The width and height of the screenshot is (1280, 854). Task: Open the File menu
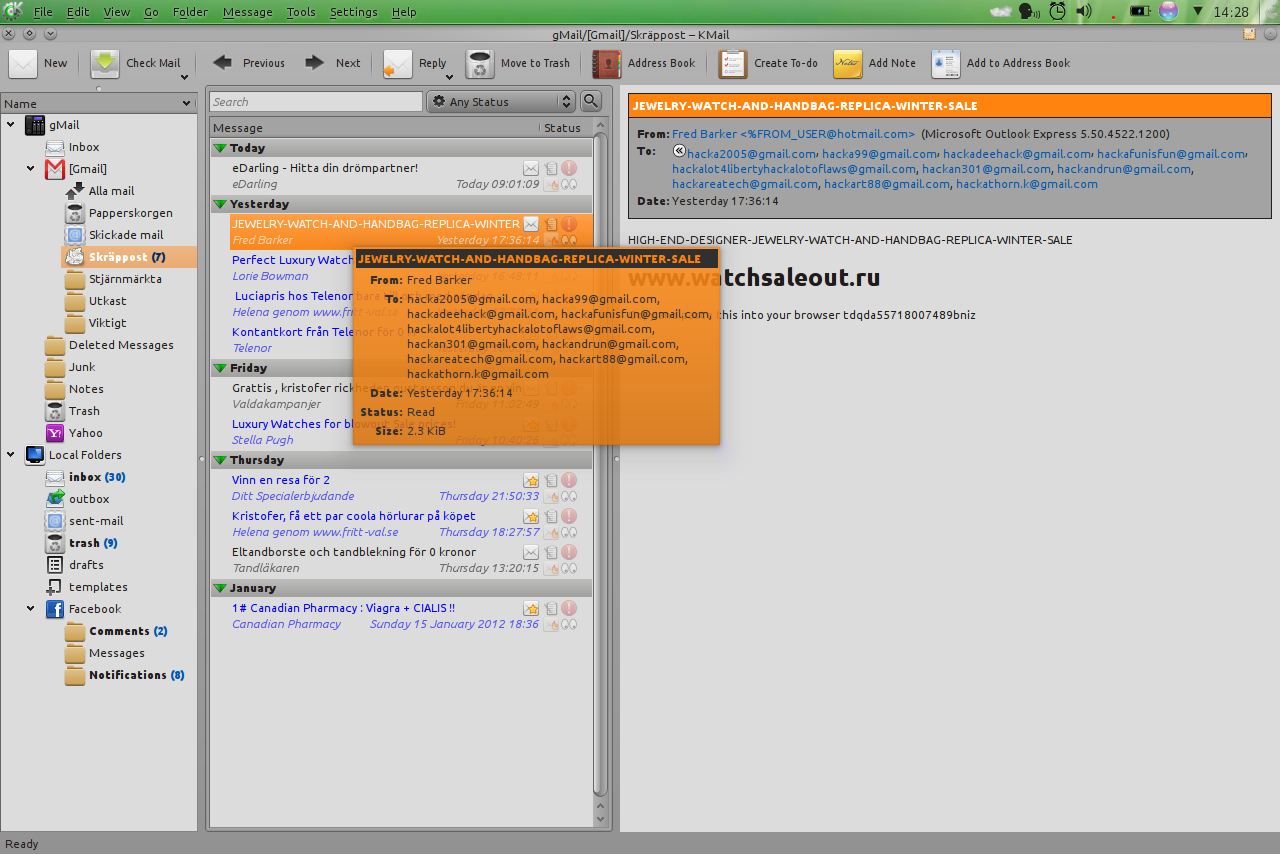tap(43, 12)
